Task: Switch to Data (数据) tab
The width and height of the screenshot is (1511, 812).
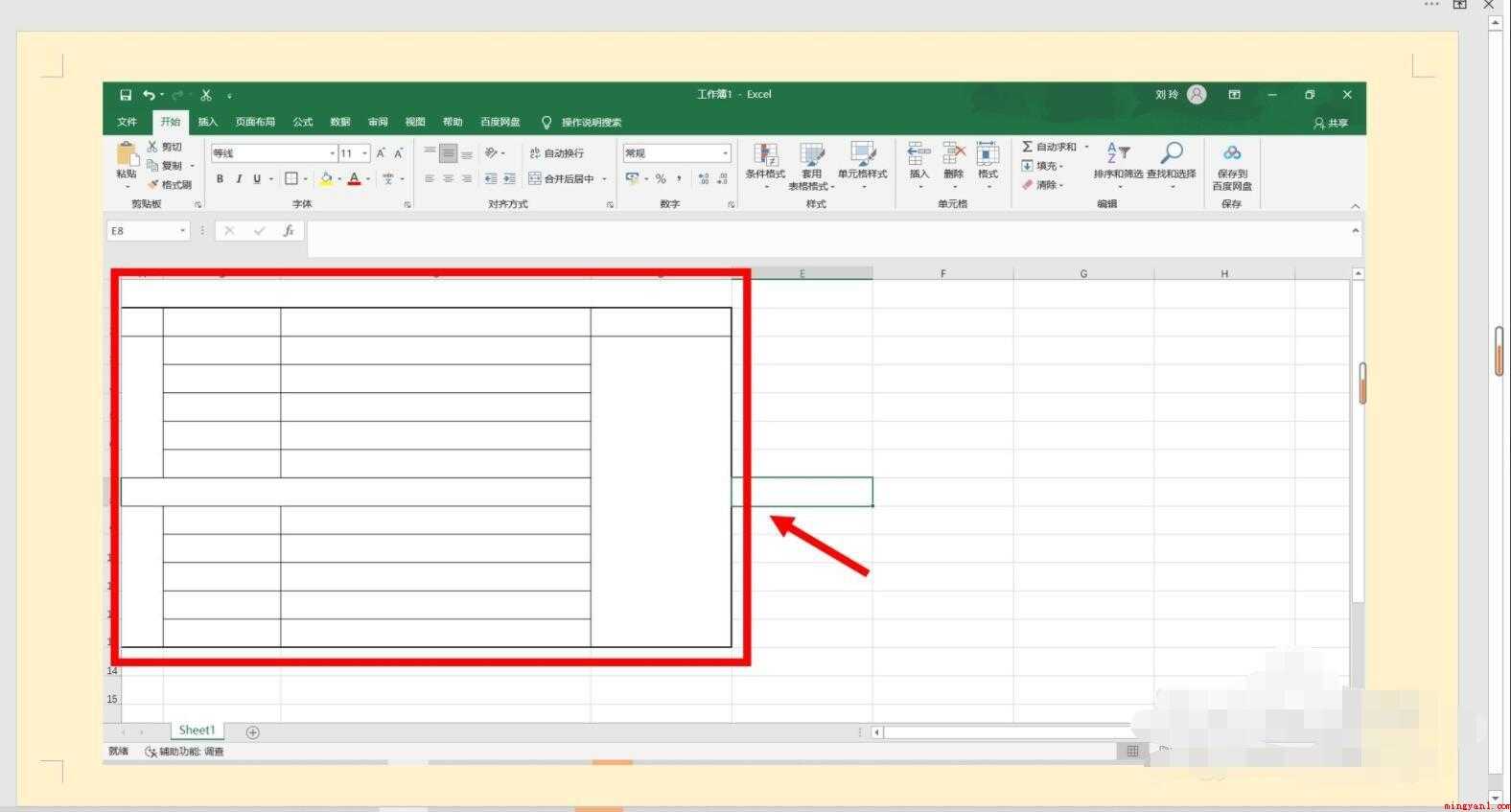Action: click(340, 122)
